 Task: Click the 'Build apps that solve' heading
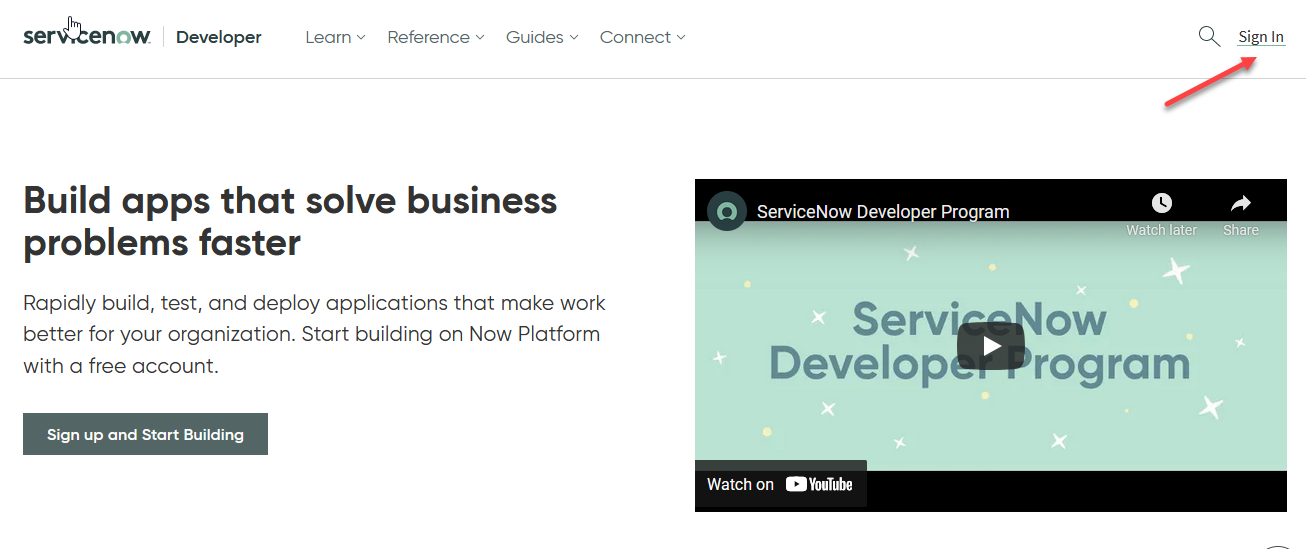290,221
